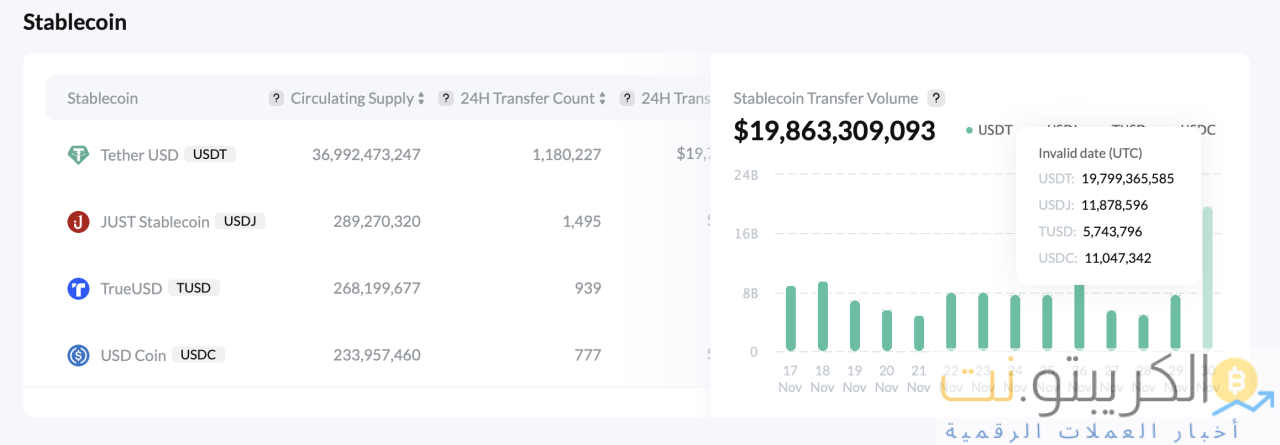Open the JUST Stablecoin row link
The image size is (1280, 445).
click(x=155, y=222)
